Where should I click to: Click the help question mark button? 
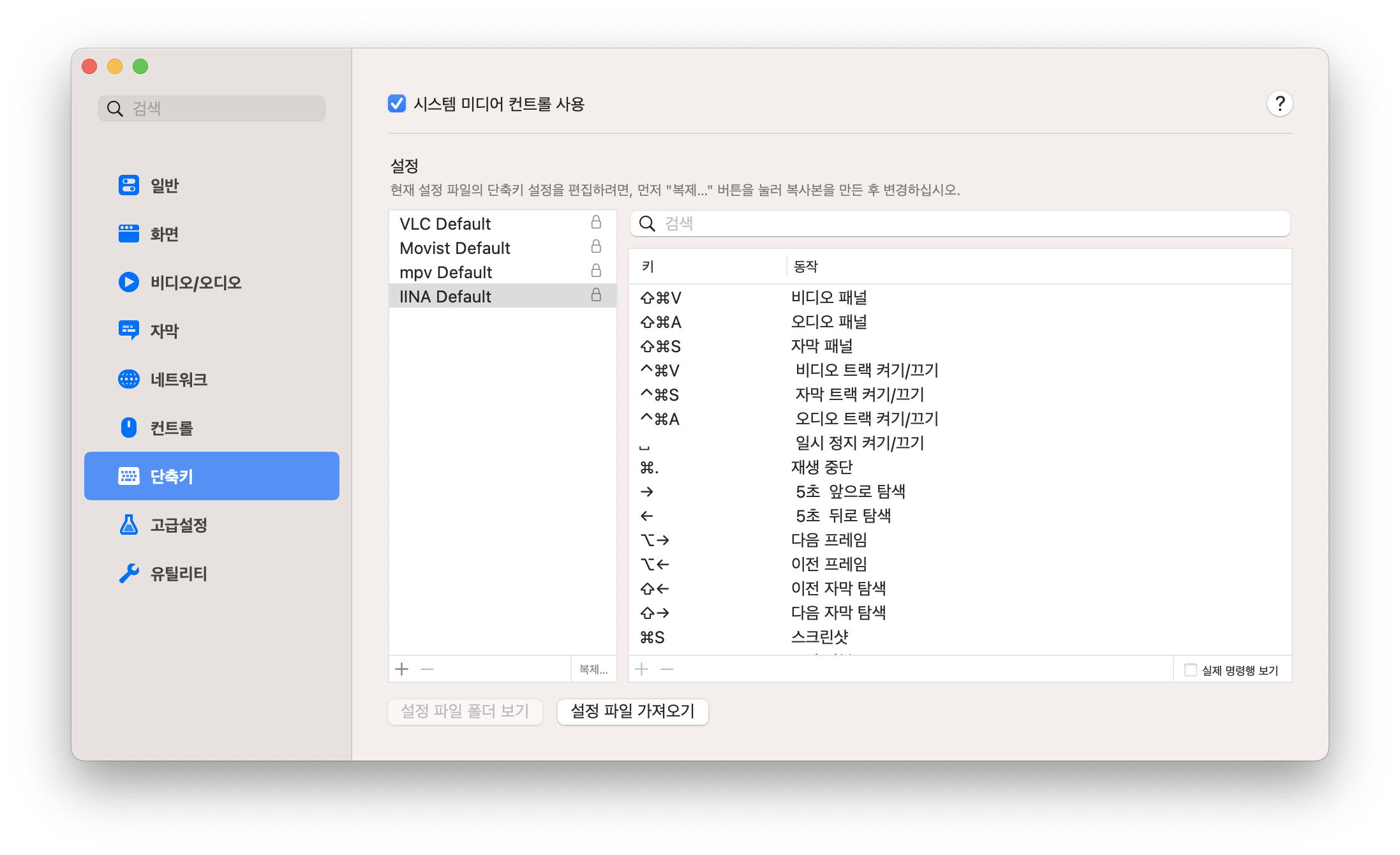point(1279,103)
